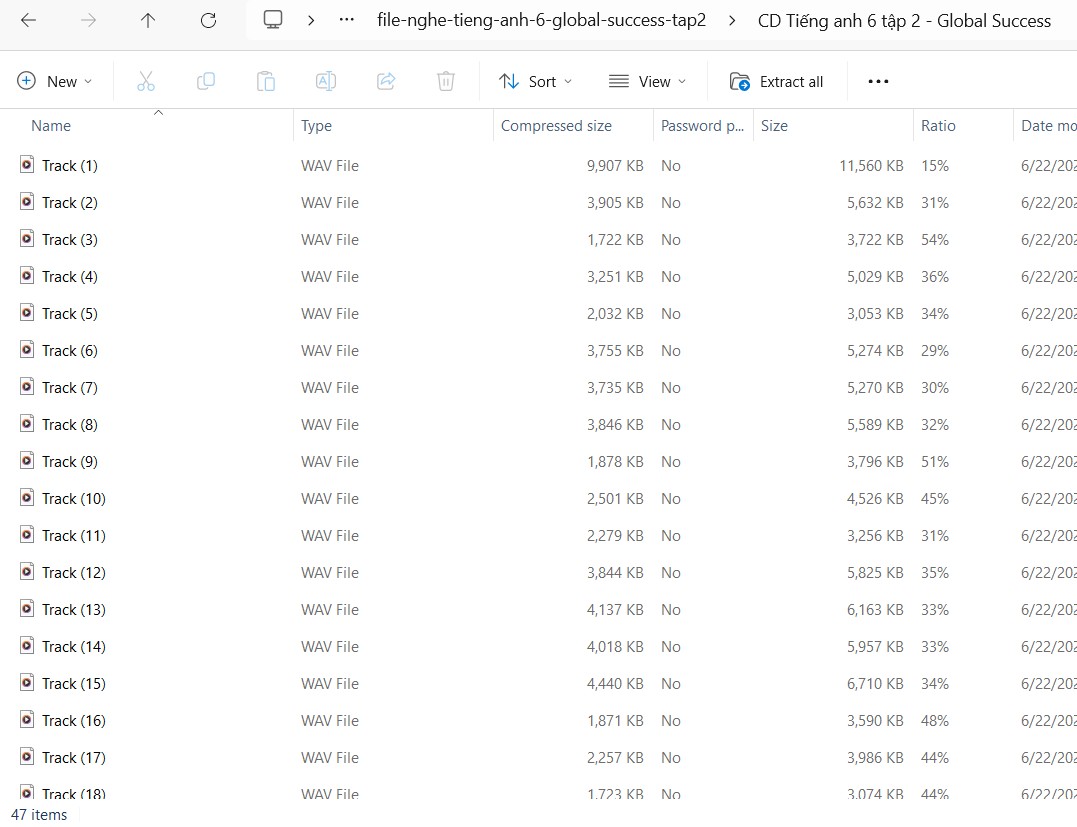Click the Cut scissors icon
The width and height of the screenshot is (1077, 827).
pyautogui.click(x=146, y=81)
